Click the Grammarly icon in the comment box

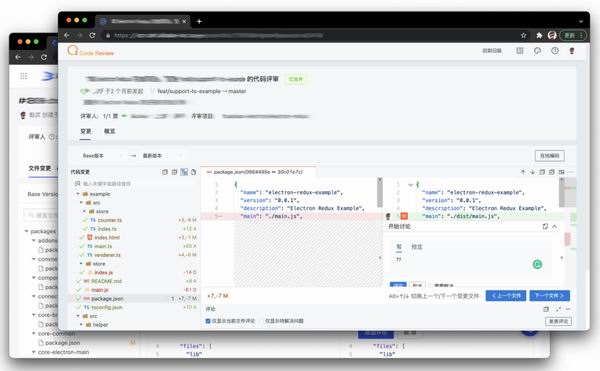[537, 264]
